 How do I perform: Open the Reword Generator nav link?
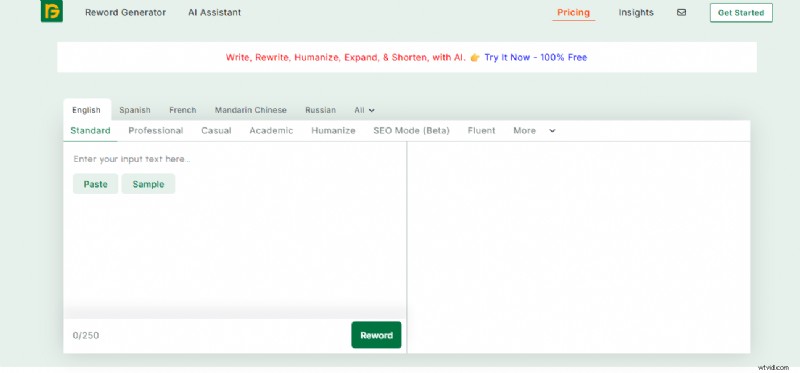point(126,13)
